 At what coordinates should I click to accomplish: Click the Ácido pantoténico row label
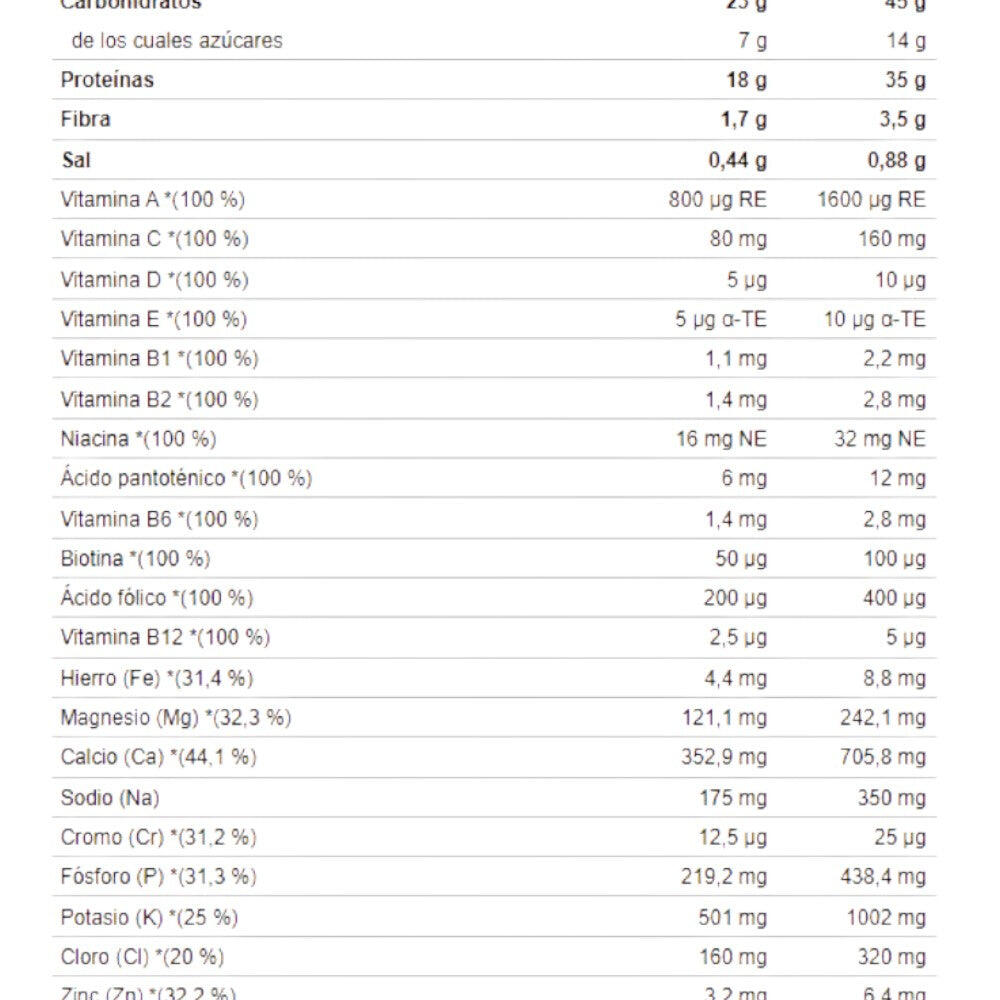tap(186, 478)
